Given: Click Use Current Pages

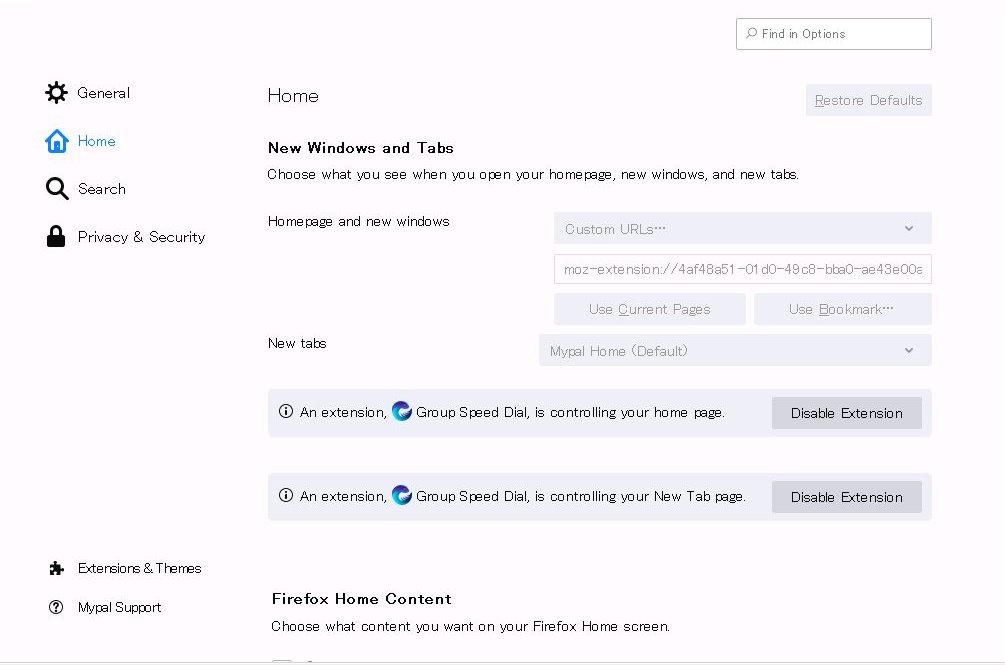Looking at the screenshot, I should point(649,309).
